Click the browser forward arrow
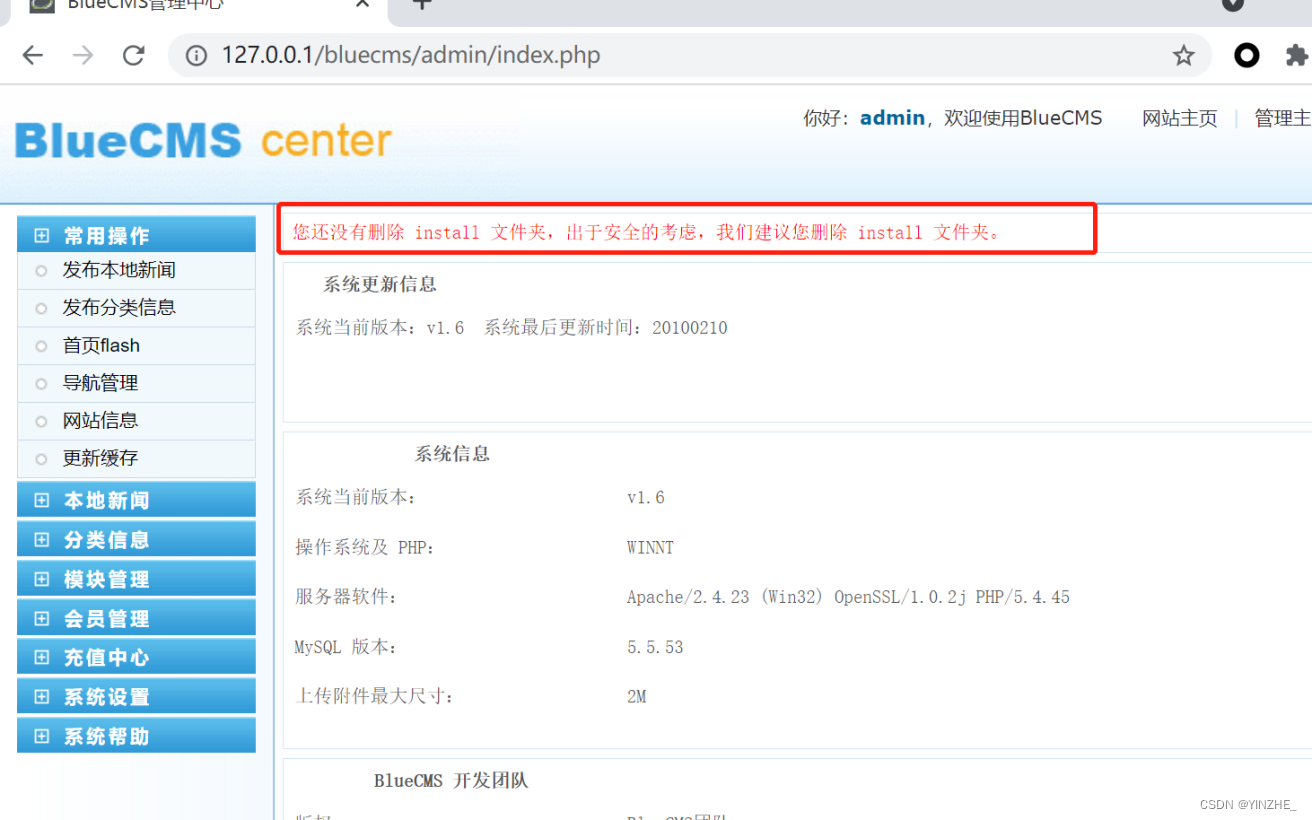1312x820 pixels. (x=83, y=55)
